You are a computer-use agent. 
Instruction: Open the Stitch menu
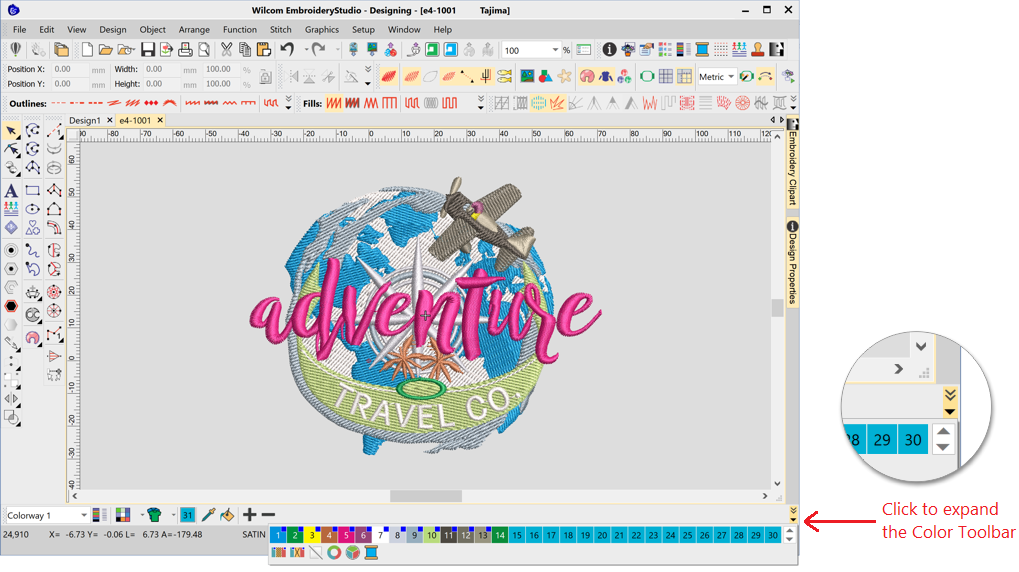(281, 30)
